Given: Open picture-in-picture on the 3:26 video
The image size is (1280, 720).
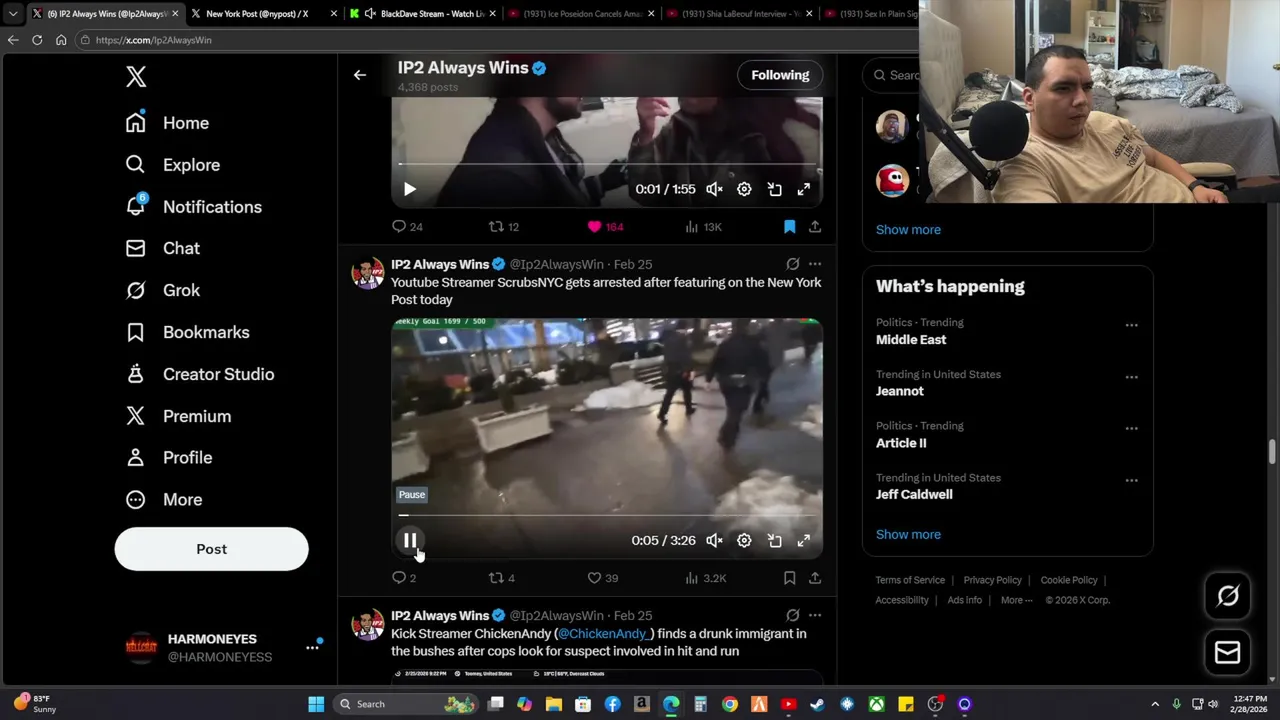Looking at the screenshot, I should tap(774, 540).
